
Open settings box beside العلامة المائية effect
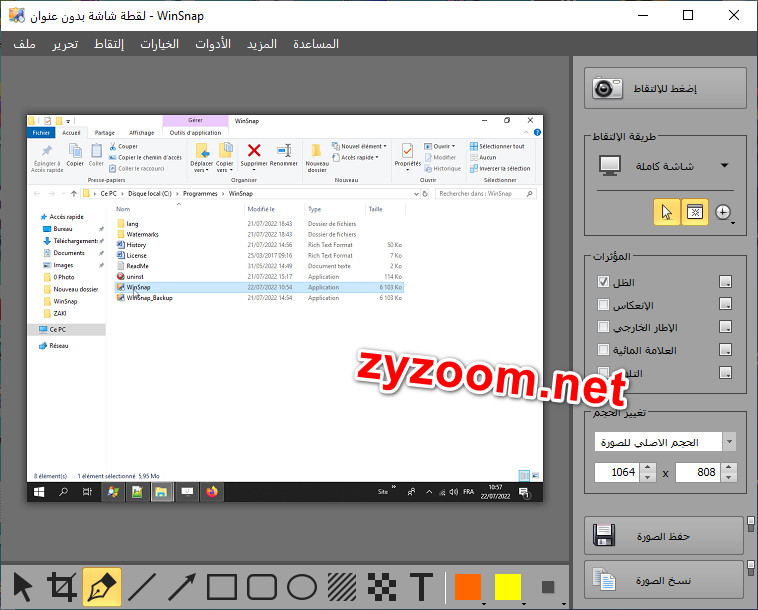(x=725, y=349)
